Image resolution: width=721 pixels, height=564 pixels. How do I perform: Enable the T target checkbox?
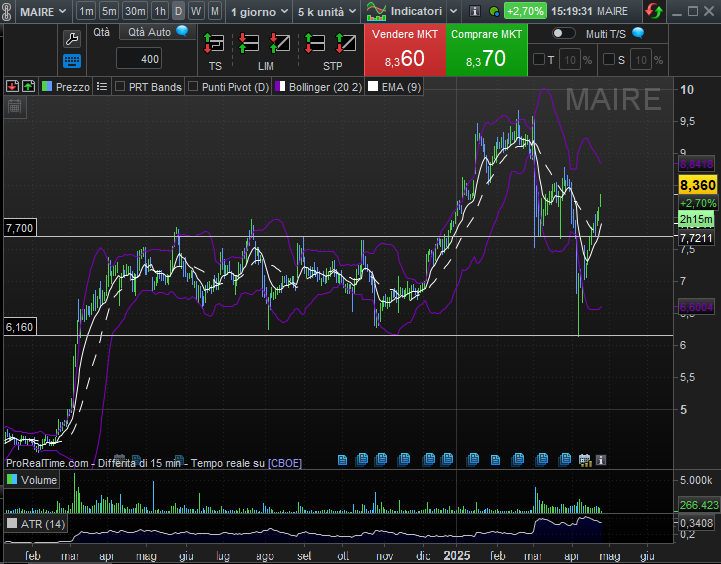click(x=539, y=60)
